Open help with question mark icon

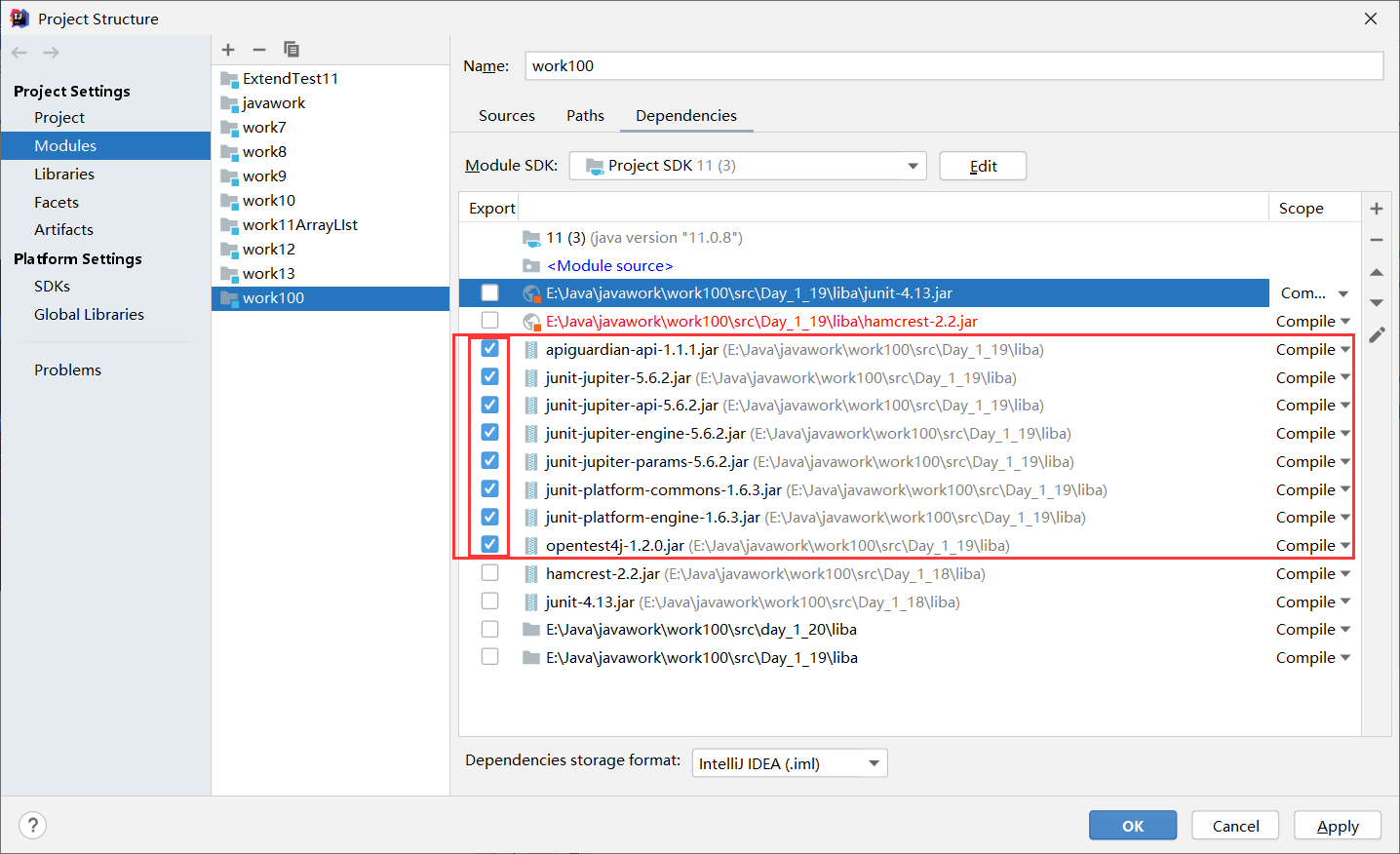[x=32, y=826]
